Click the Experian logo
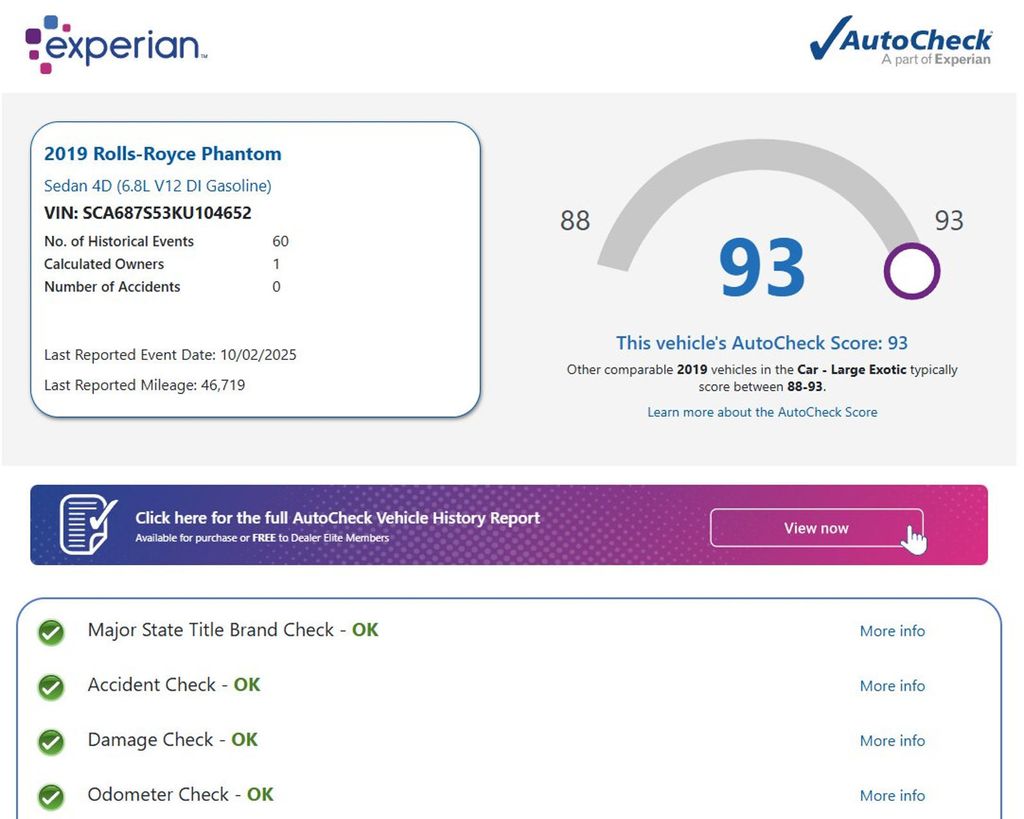The width and height of the screenshot is (1024, 819). [x=116, y=45]
